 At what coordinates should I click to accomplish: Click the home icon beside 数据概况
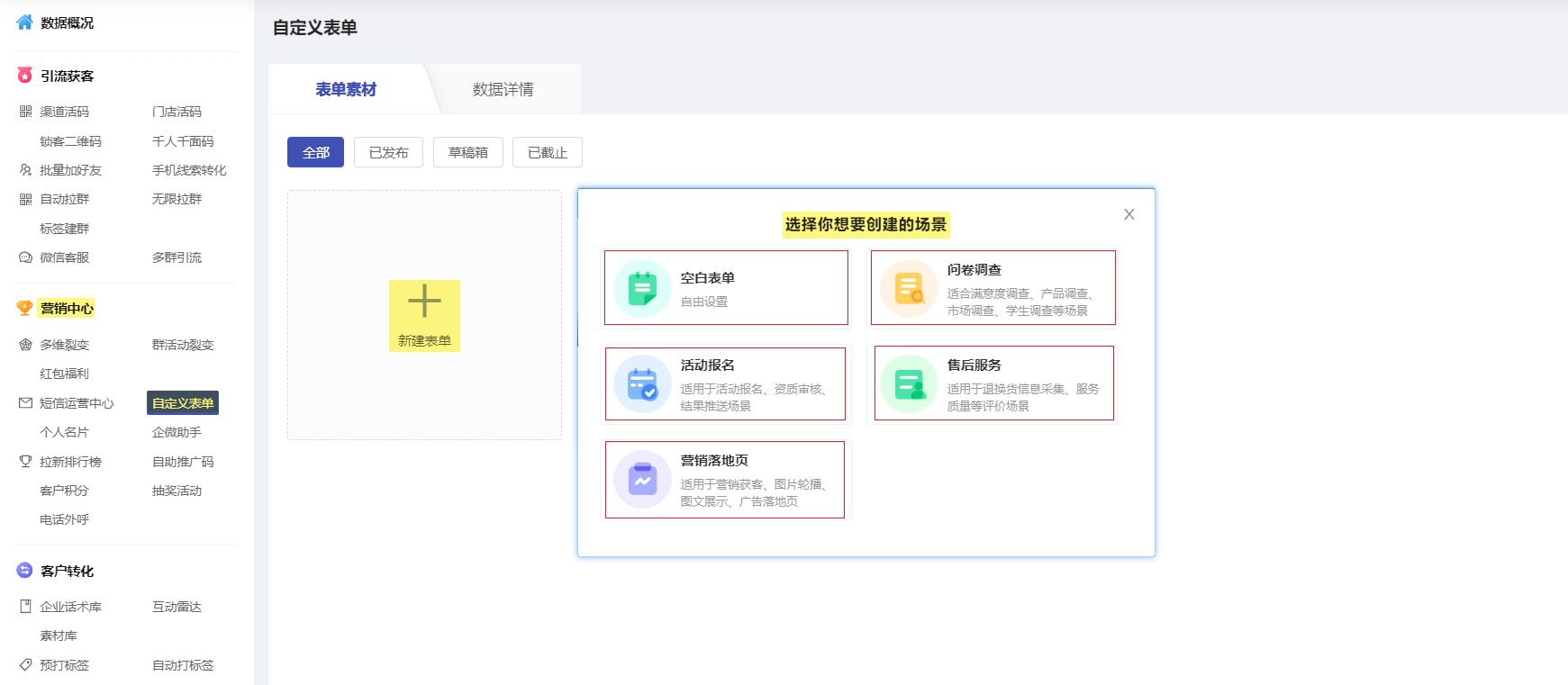(24, 23)
